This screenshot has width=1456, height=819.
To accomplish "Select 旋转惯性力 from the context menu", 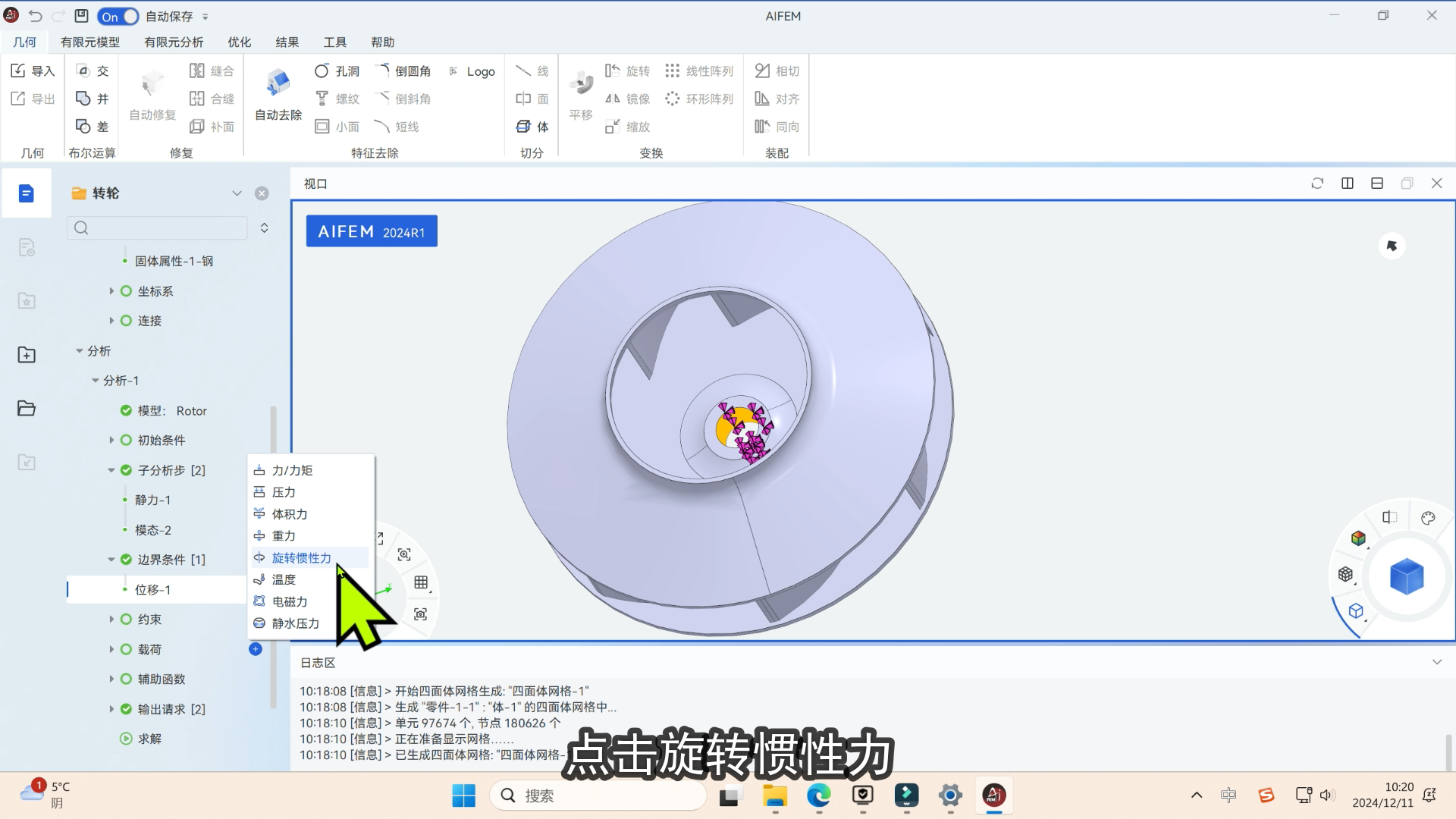I will (x=302, y=558).
